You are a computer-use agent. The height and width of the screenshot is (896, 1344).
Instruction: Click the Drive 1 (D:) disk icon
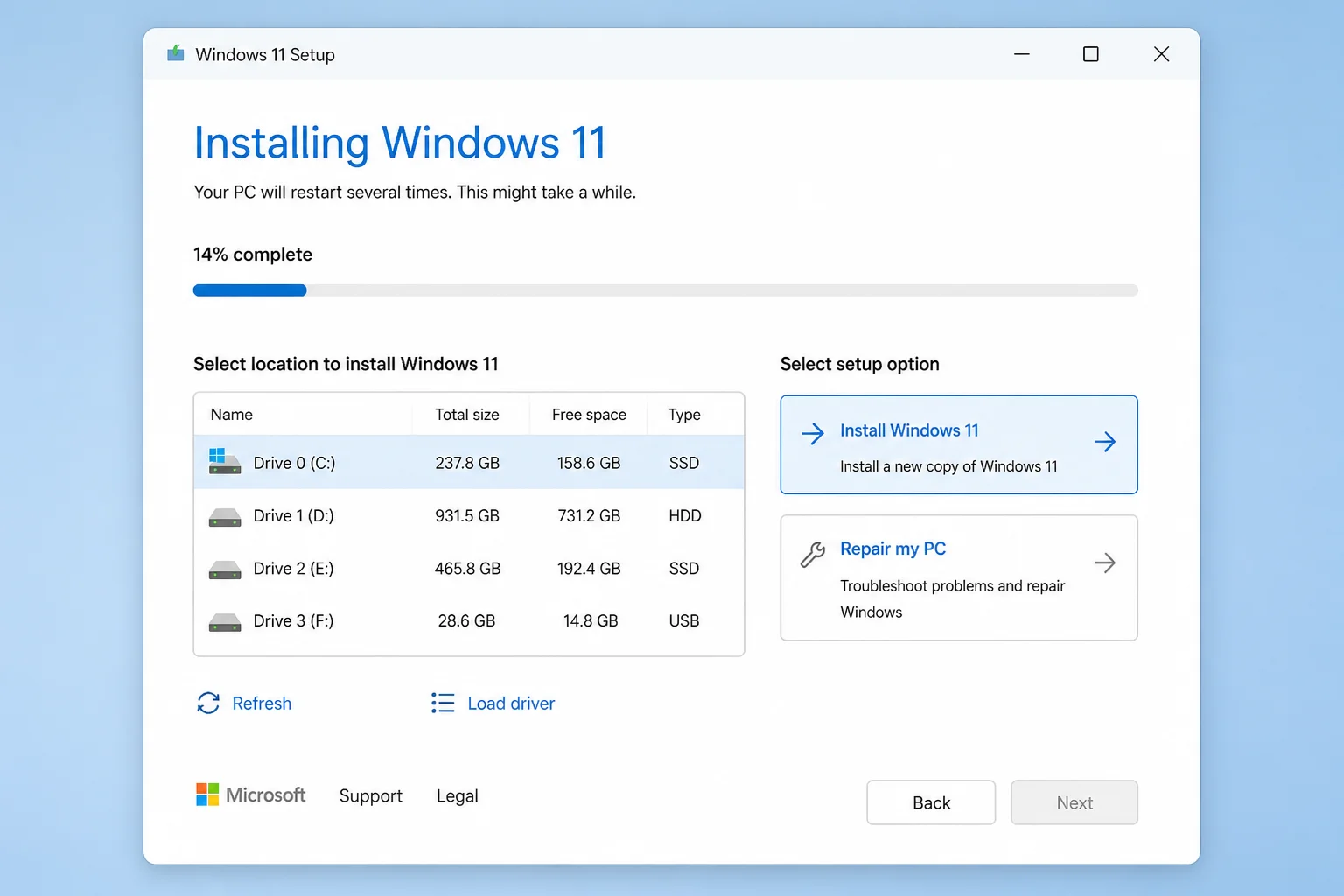pyautogui.click(x=225, y=518)
